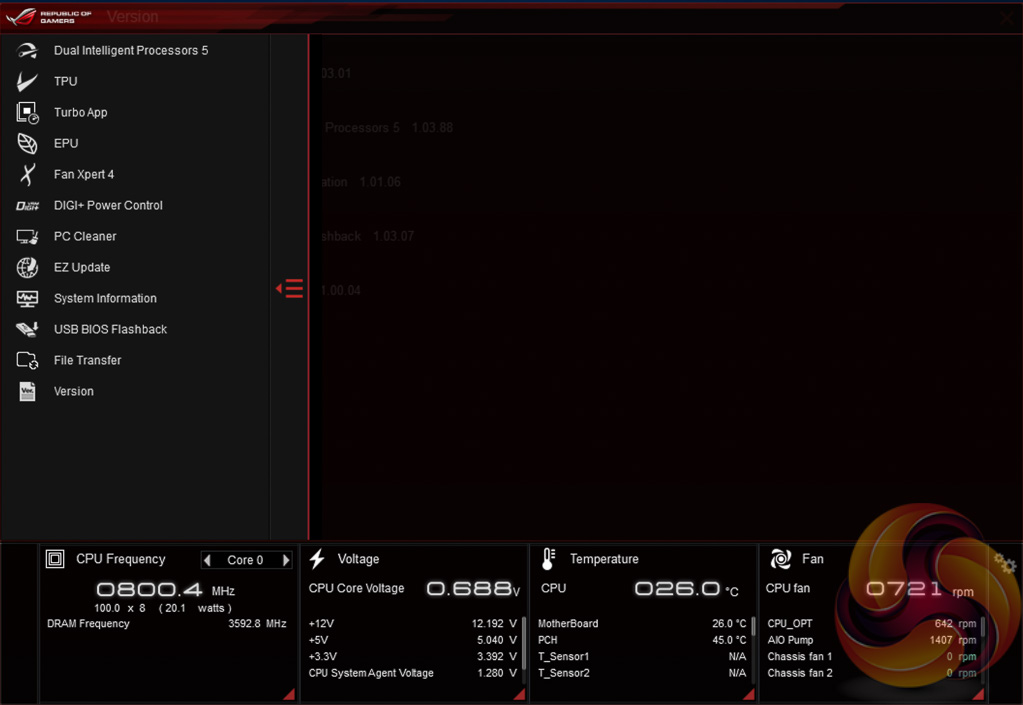
Task: Click the File Transfer icon
Action: (27, 360)
